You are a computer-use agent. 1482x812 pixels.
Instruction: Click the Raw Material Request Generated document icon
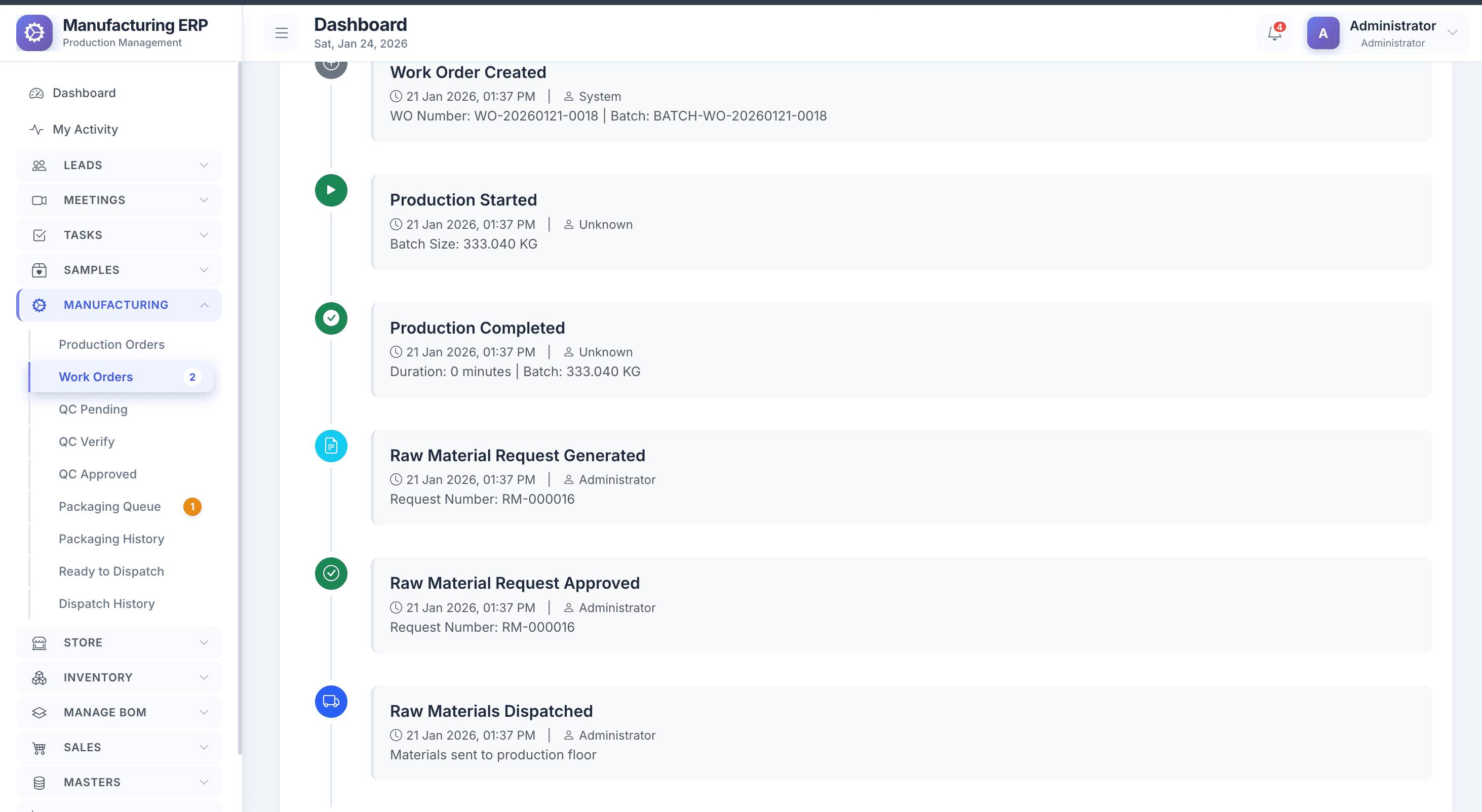tap(331, 445)
